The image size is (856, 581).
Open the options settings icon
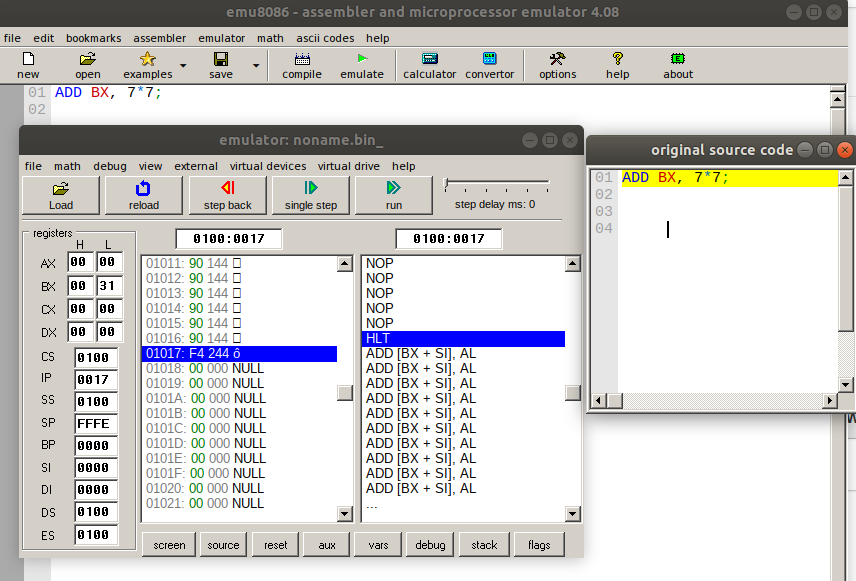(x=557, y=65)
